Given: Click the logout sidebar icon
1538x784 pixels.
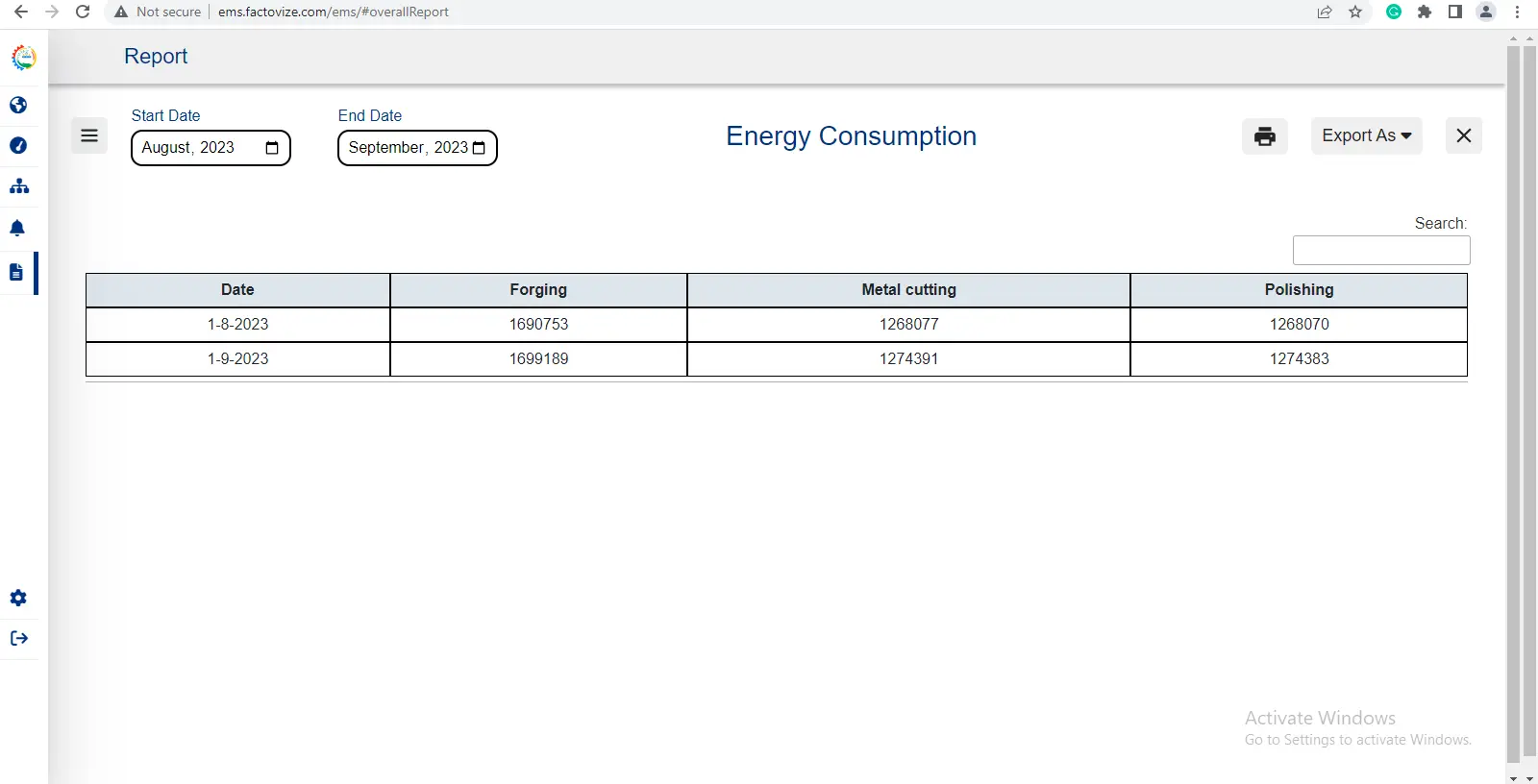Looking at the screenshot, I should [x=19, y=638].
